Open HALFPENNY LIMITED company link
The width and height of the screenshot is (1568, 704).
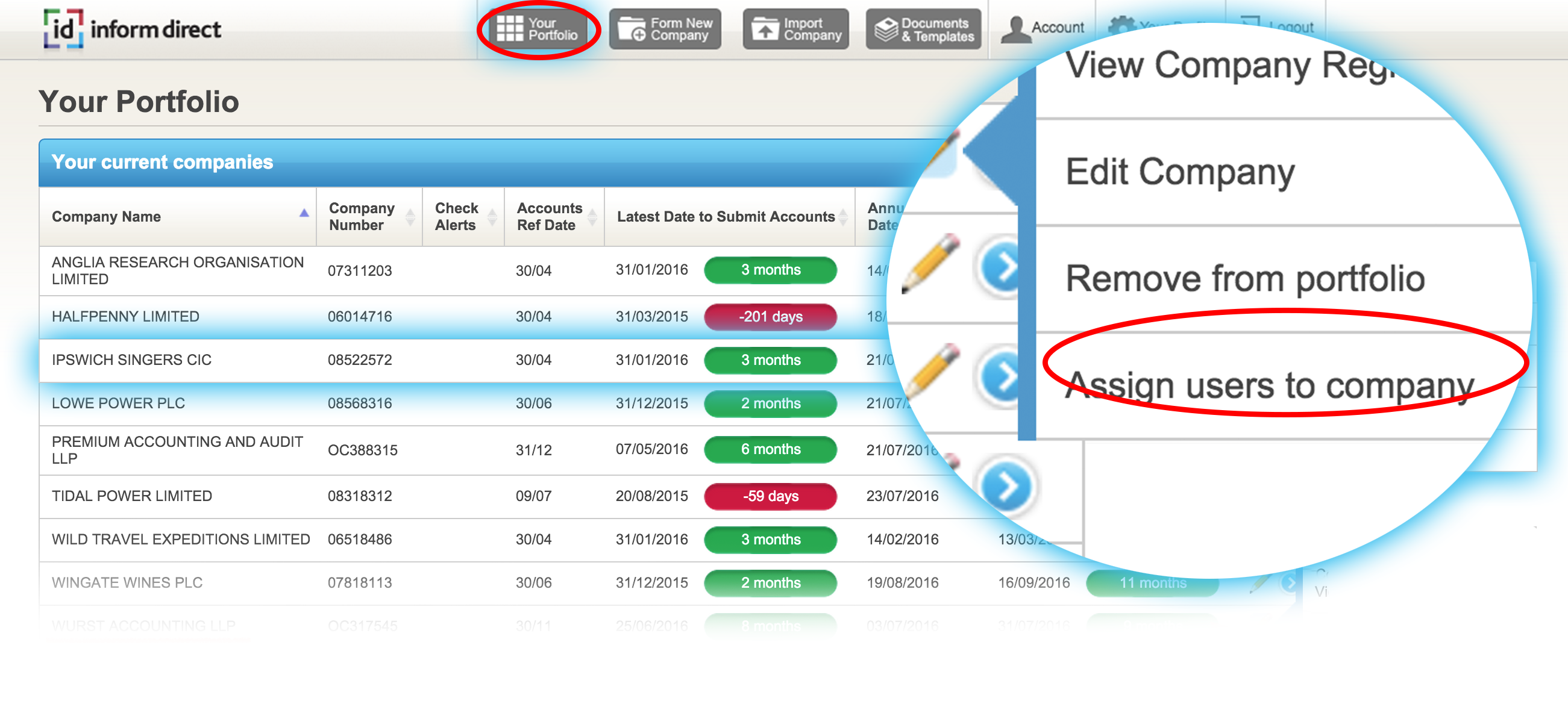(x=125, y=316)
